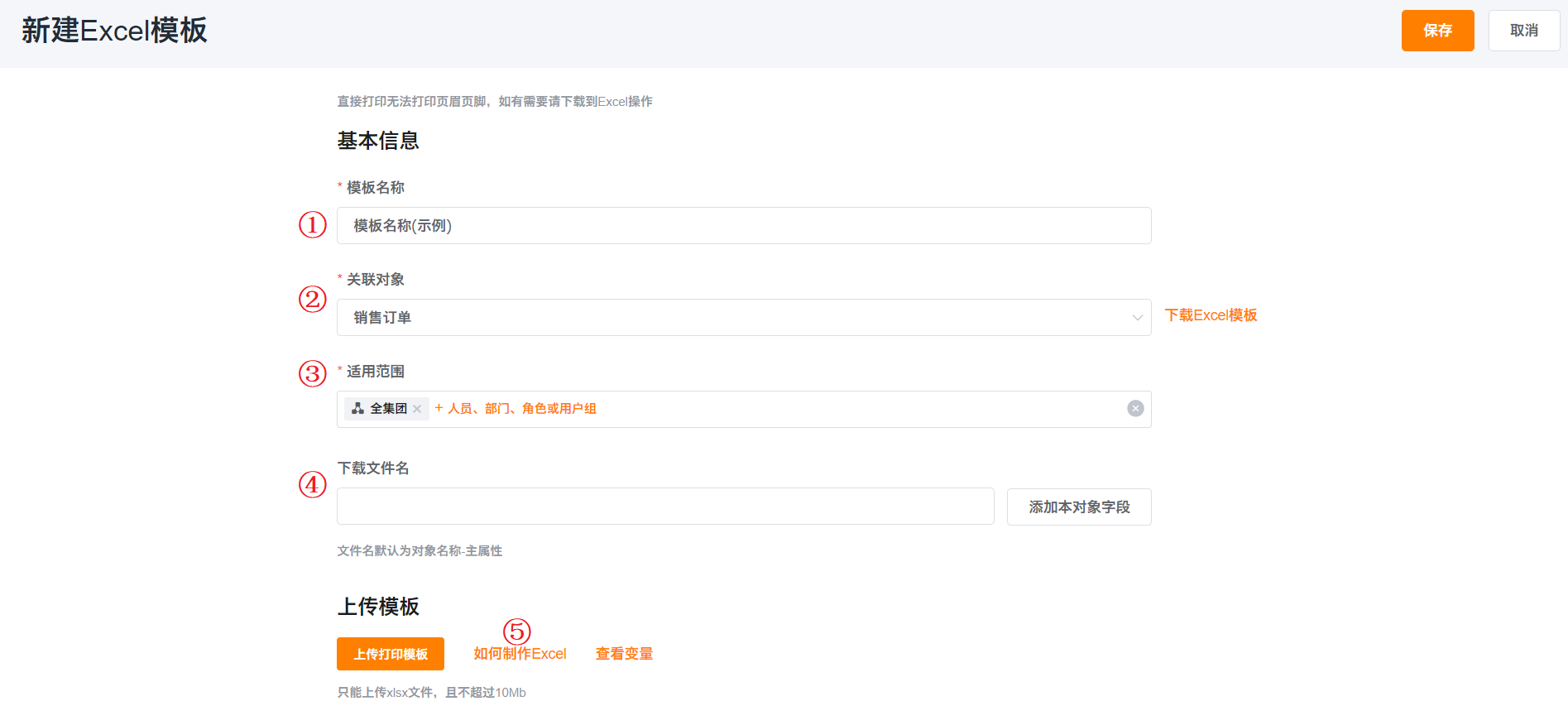The width and height of the screenshot is (1568, 706).
Task: Click the 取消 button
Action: coord(1524,31)
